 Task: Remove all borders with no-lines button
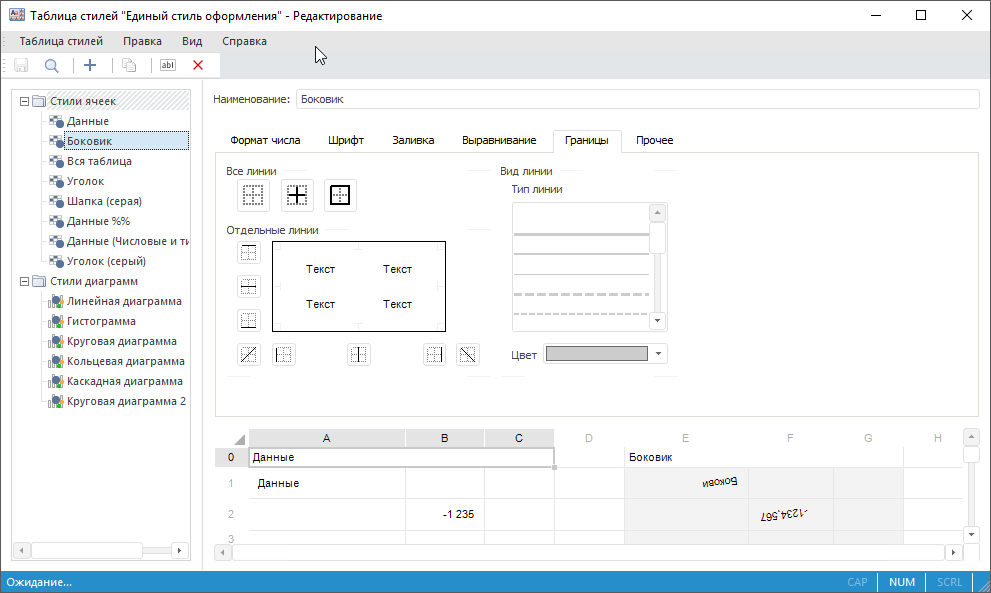253,195
